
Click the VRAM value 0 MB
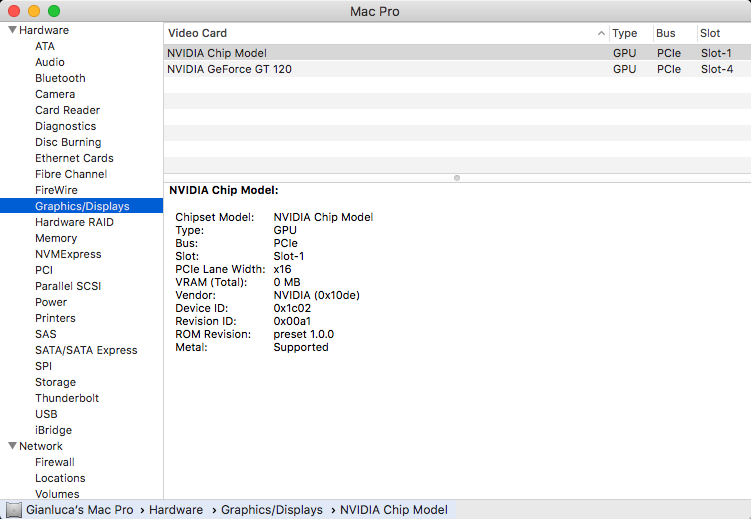287,282
